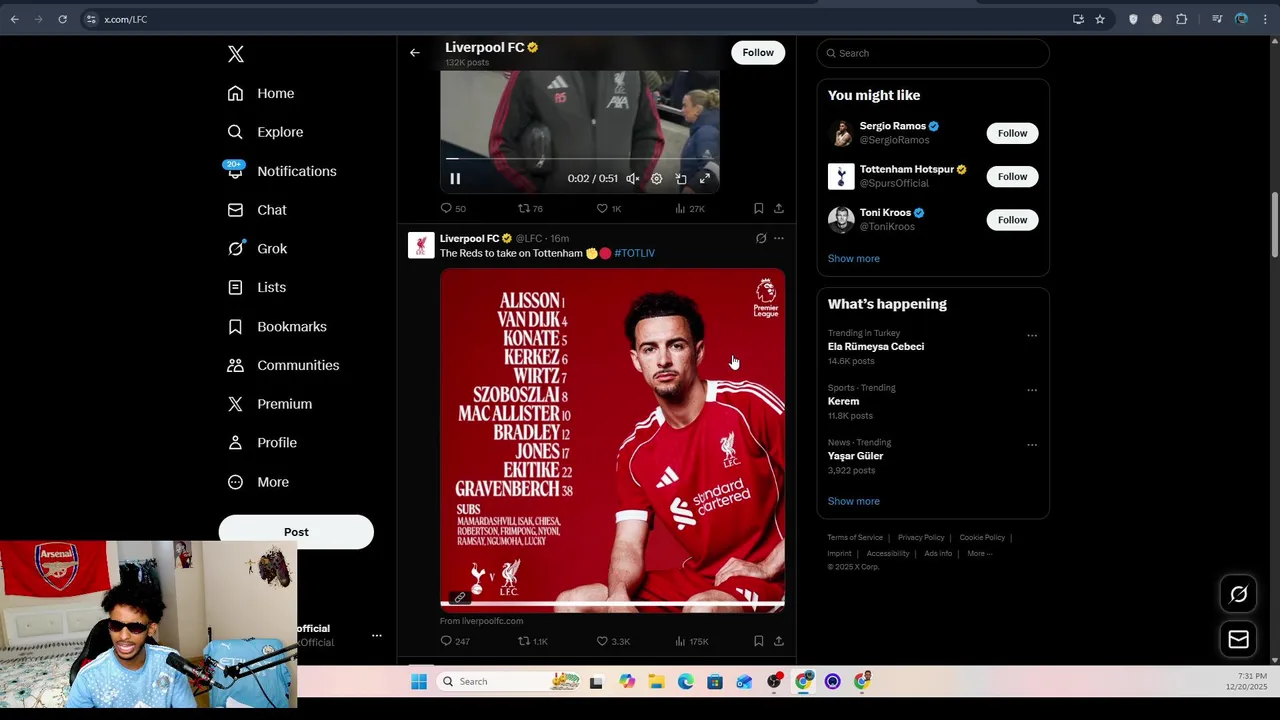Open options for Ela Rümeysa Cebeci trend
Screen dimensions: 1280x720
(1032, 336)
